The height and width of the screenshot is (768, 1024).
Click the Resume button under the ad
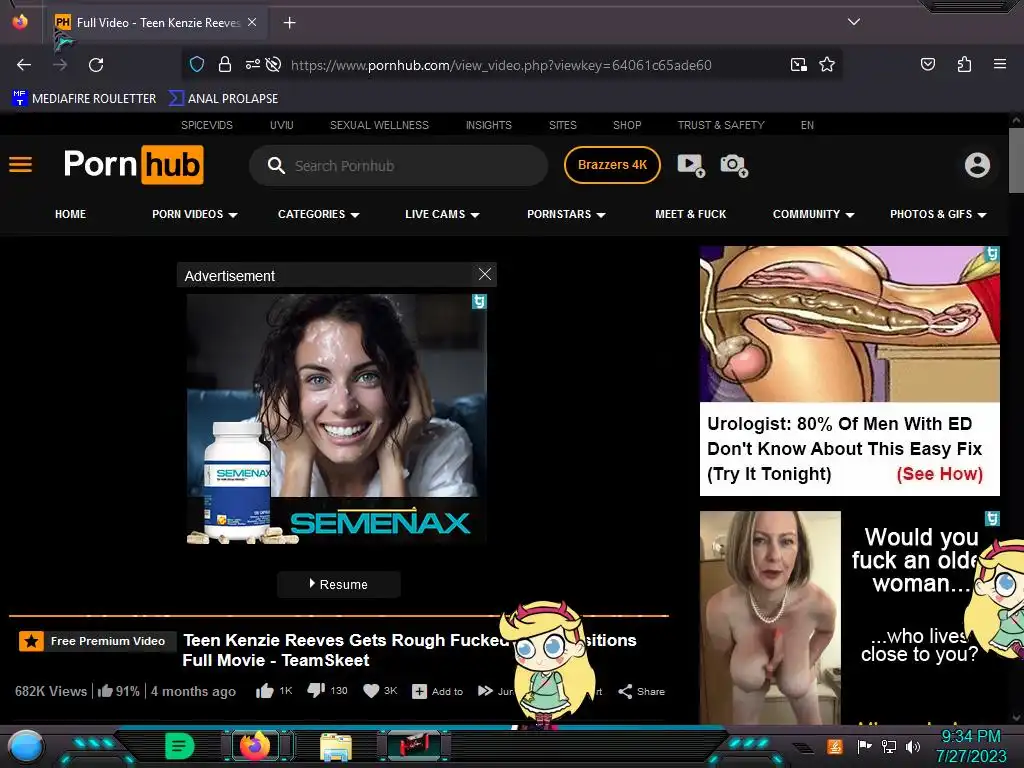pos(338,584)
